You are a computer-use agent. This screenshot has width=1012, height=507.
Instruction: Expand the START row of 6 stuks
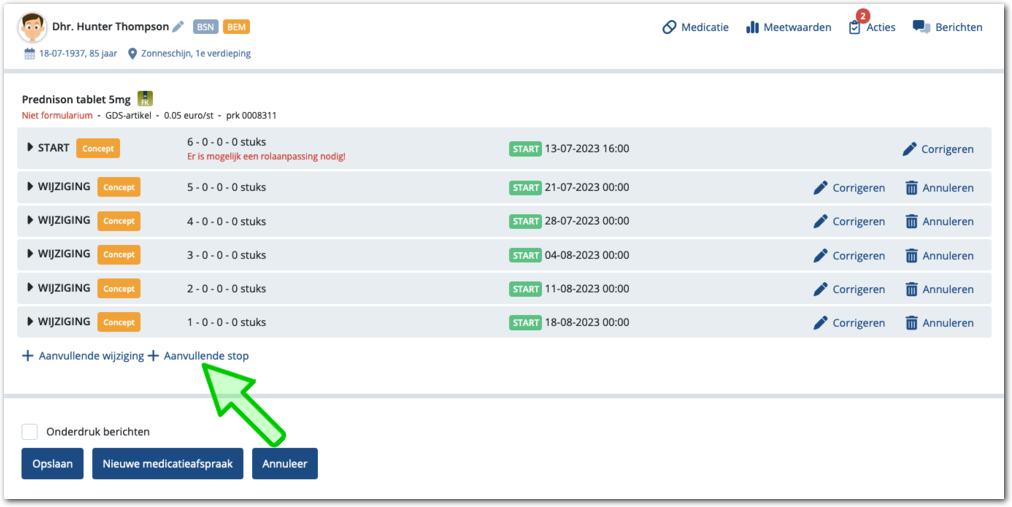[x=29, y=148]
